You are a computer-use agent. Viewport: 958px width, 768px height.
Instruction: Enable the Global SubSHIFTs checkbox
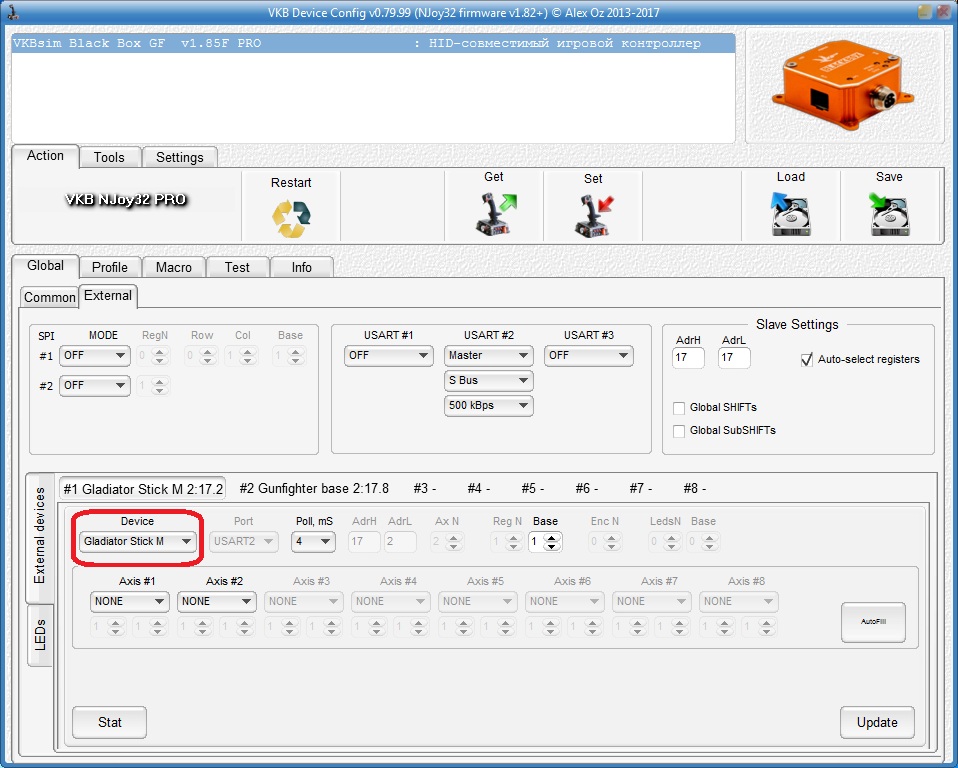coord(680,431)
